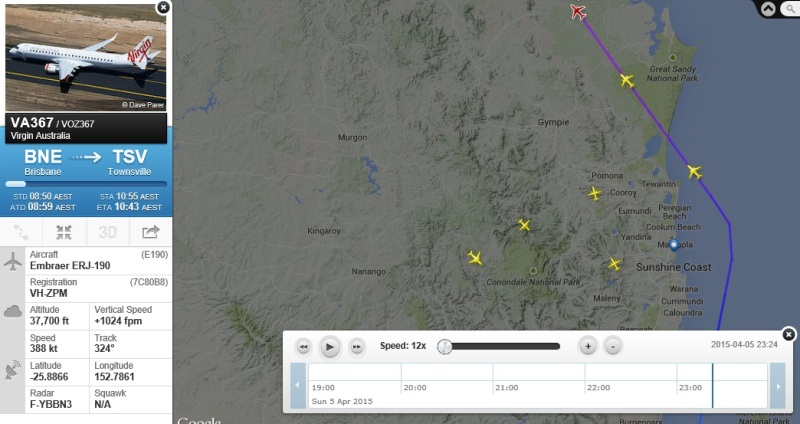Play the flight playback

(x=330, y=347)
